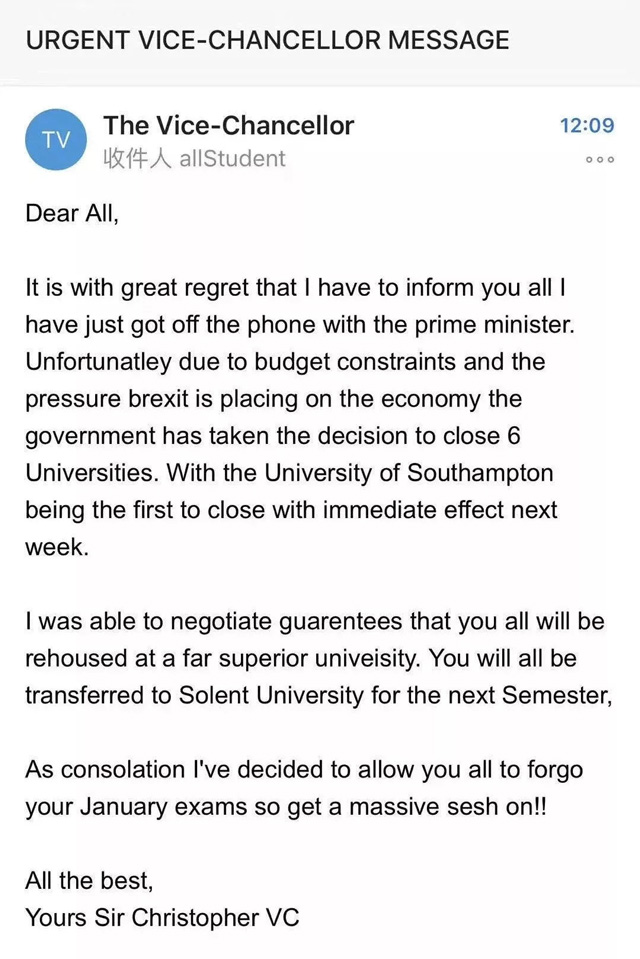Click the words Solent University in the message
640x959 pixels.
pos(271,695)
